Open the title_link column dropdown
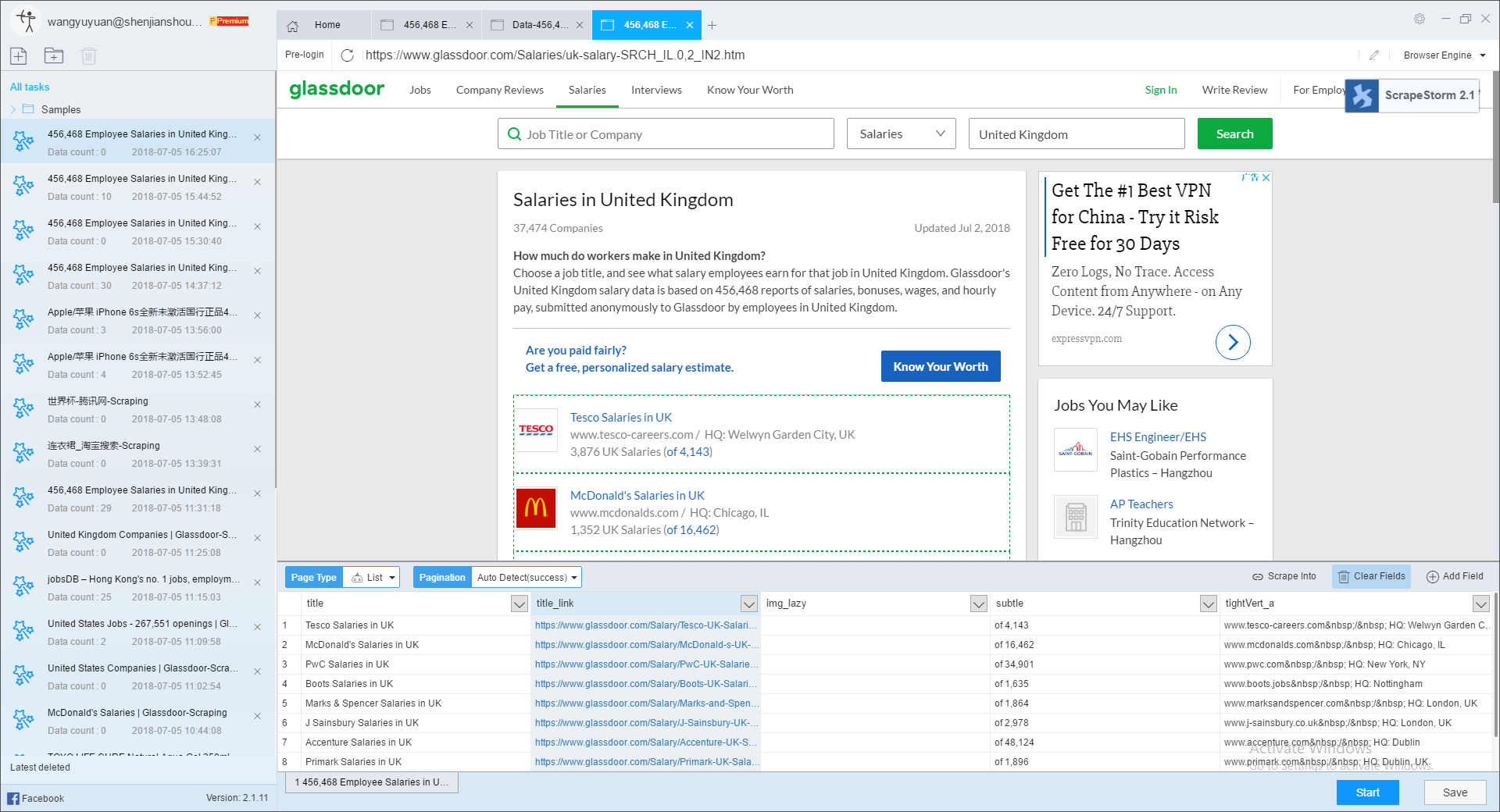 [748, 604]
